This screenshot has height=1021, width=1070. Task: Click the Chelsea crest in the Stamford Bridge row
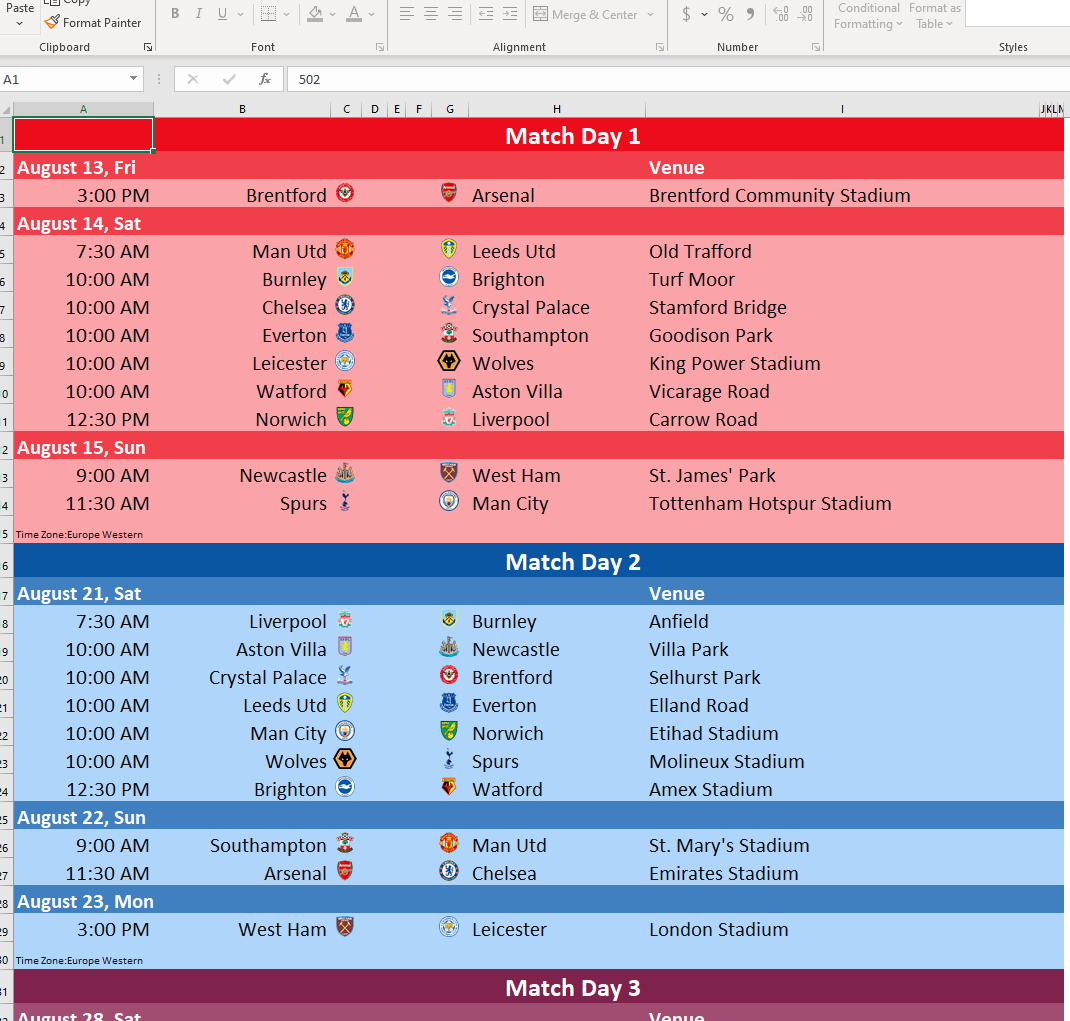[345, 306]
